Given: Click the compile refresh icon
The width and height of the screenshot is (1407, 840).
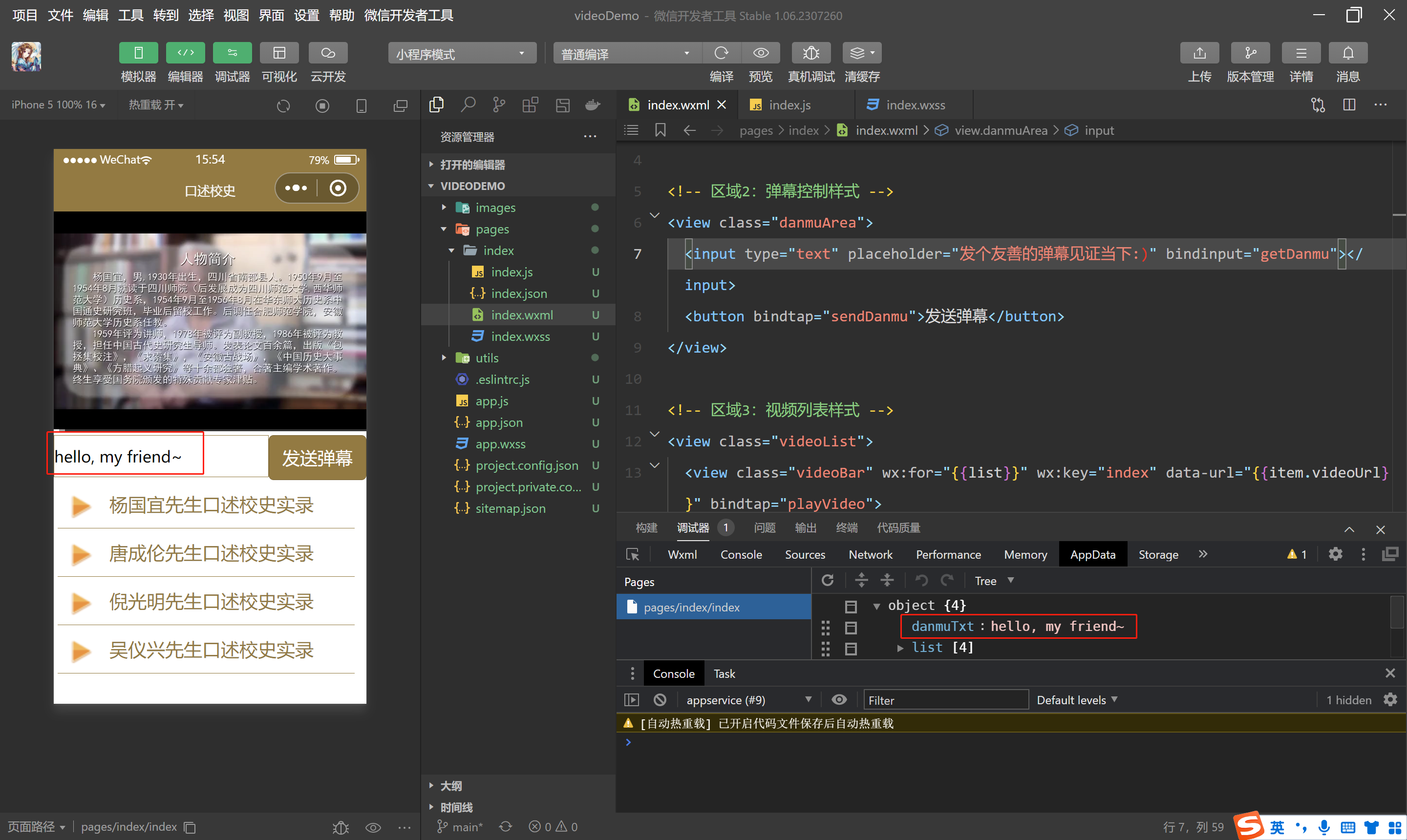Looking at the screenshot, I should tap(722, 54).
